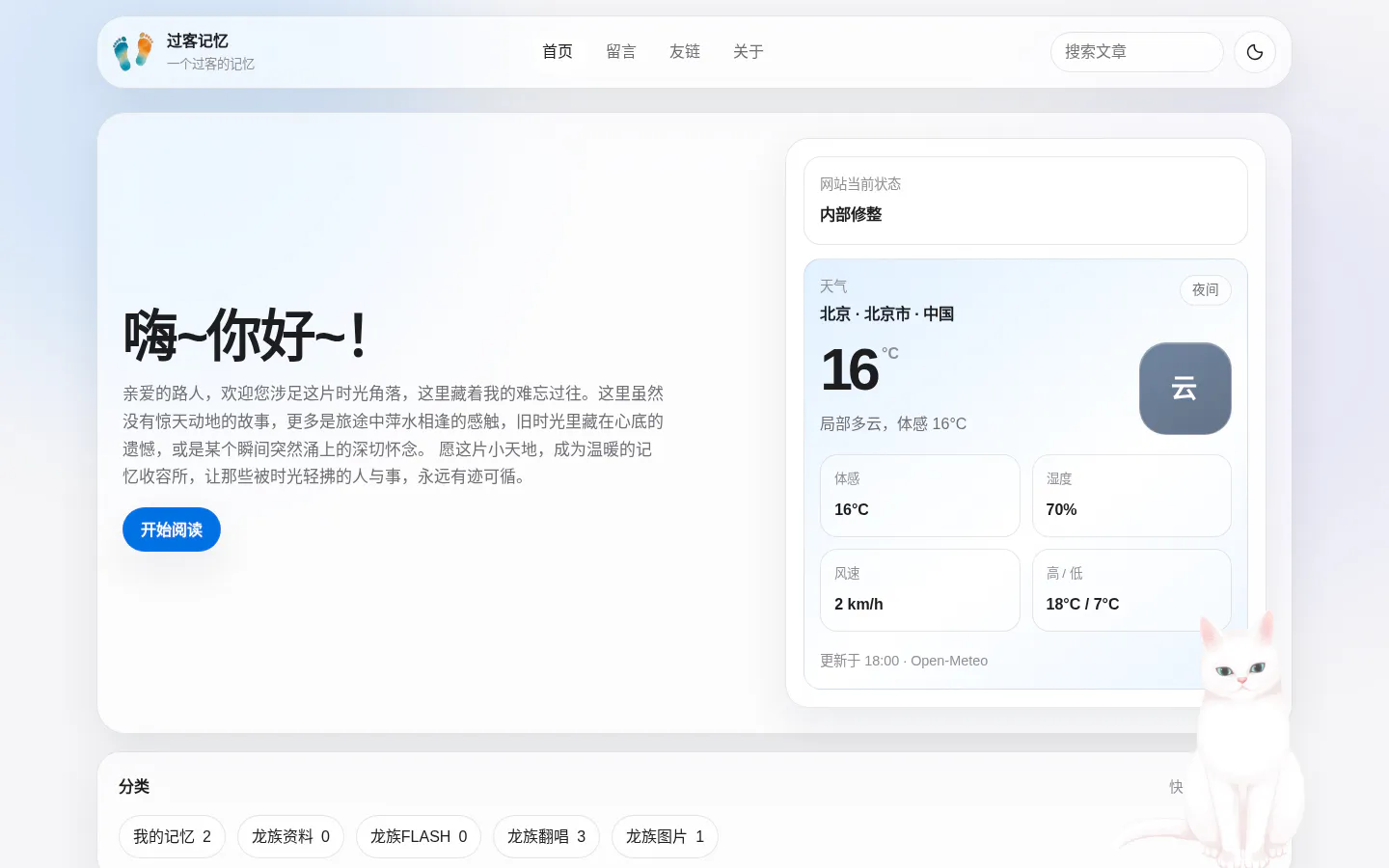Focus the 搜索文章 search field

click(1136, 52)
